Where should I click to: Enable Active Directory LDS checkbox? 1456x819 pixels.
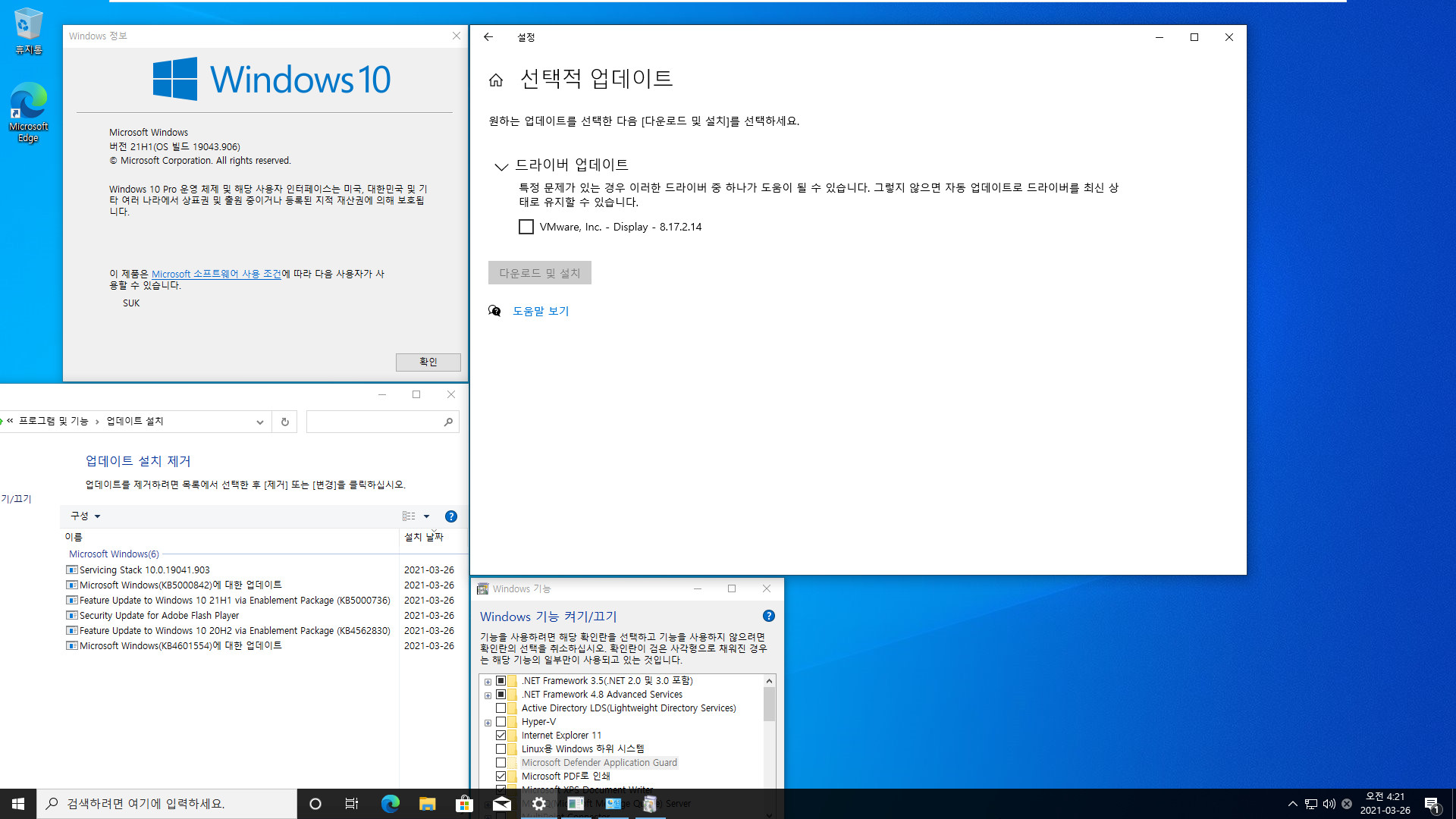tap(500, 708)
